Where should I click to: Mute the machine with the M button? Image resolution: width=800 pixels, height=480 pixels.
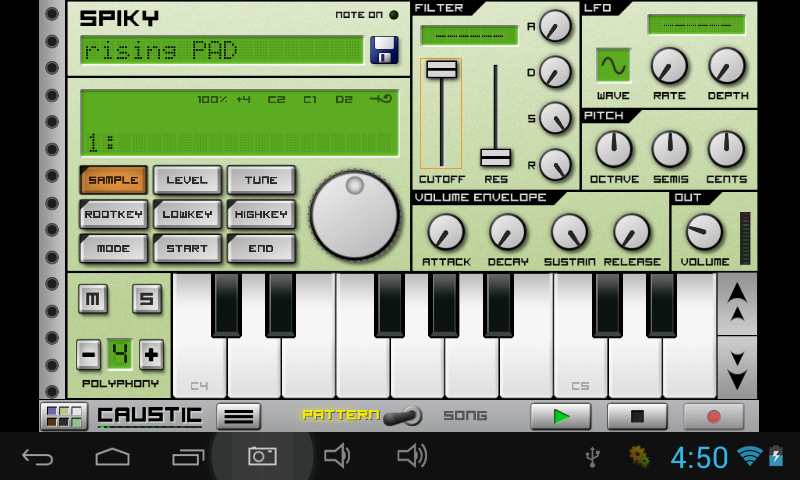pyautogui.click(x=93, y=298)
